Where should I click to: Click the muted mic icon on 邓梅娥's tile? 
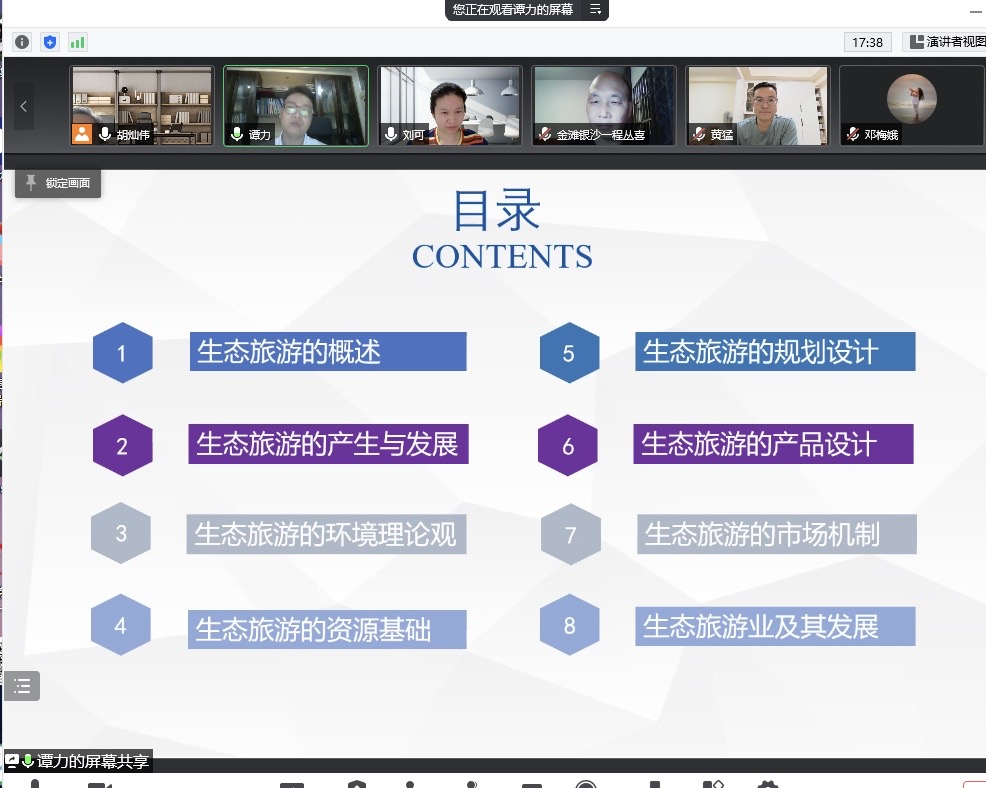852,134
